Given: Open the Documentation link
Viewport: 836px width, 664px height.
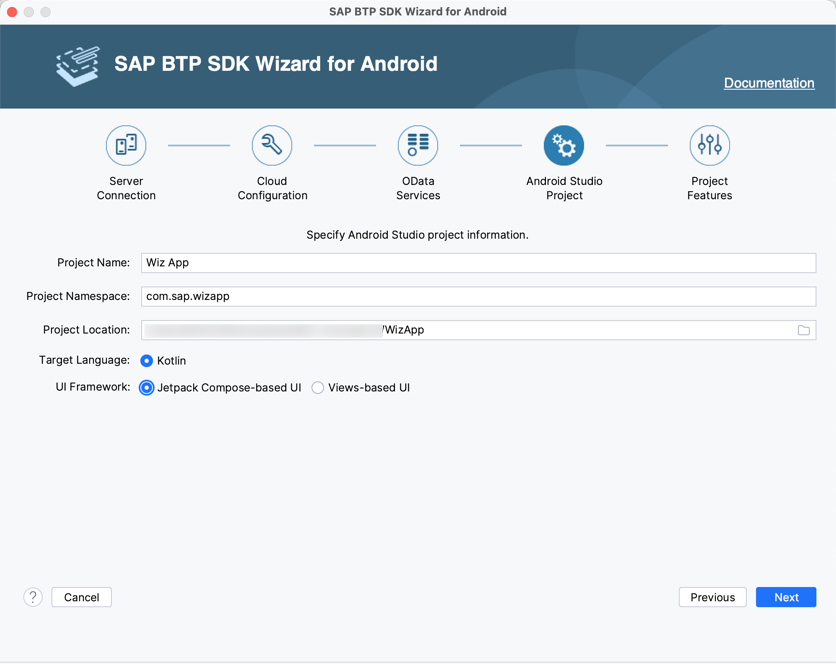Looking at the screenshot, I should click(769, 83).
